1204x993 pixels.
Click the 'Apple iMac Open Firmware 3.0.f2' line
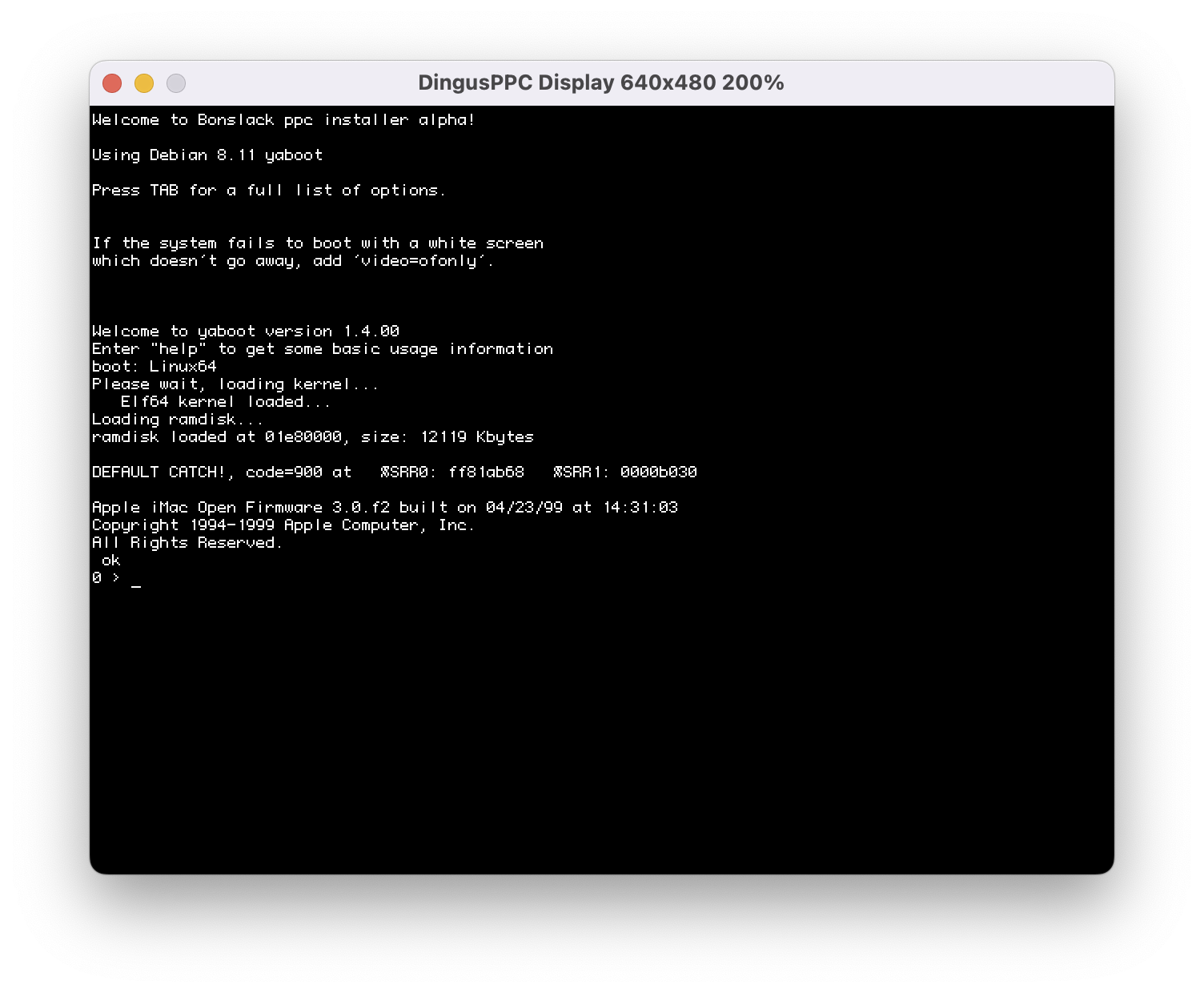pos(385,508)
